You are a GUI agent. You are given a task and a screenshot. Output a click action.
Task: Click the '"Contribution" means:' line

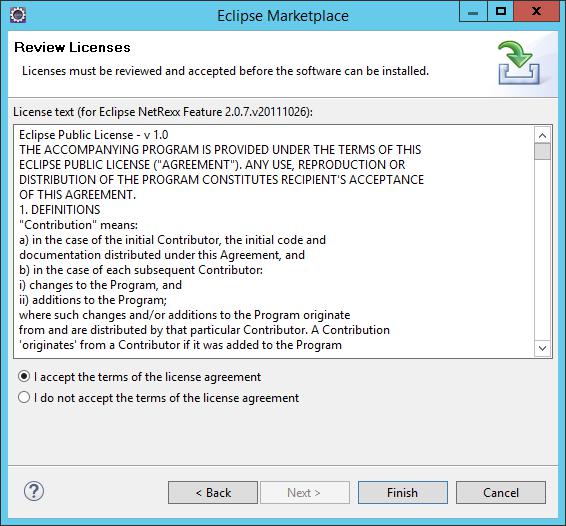(x=78, y=225)
